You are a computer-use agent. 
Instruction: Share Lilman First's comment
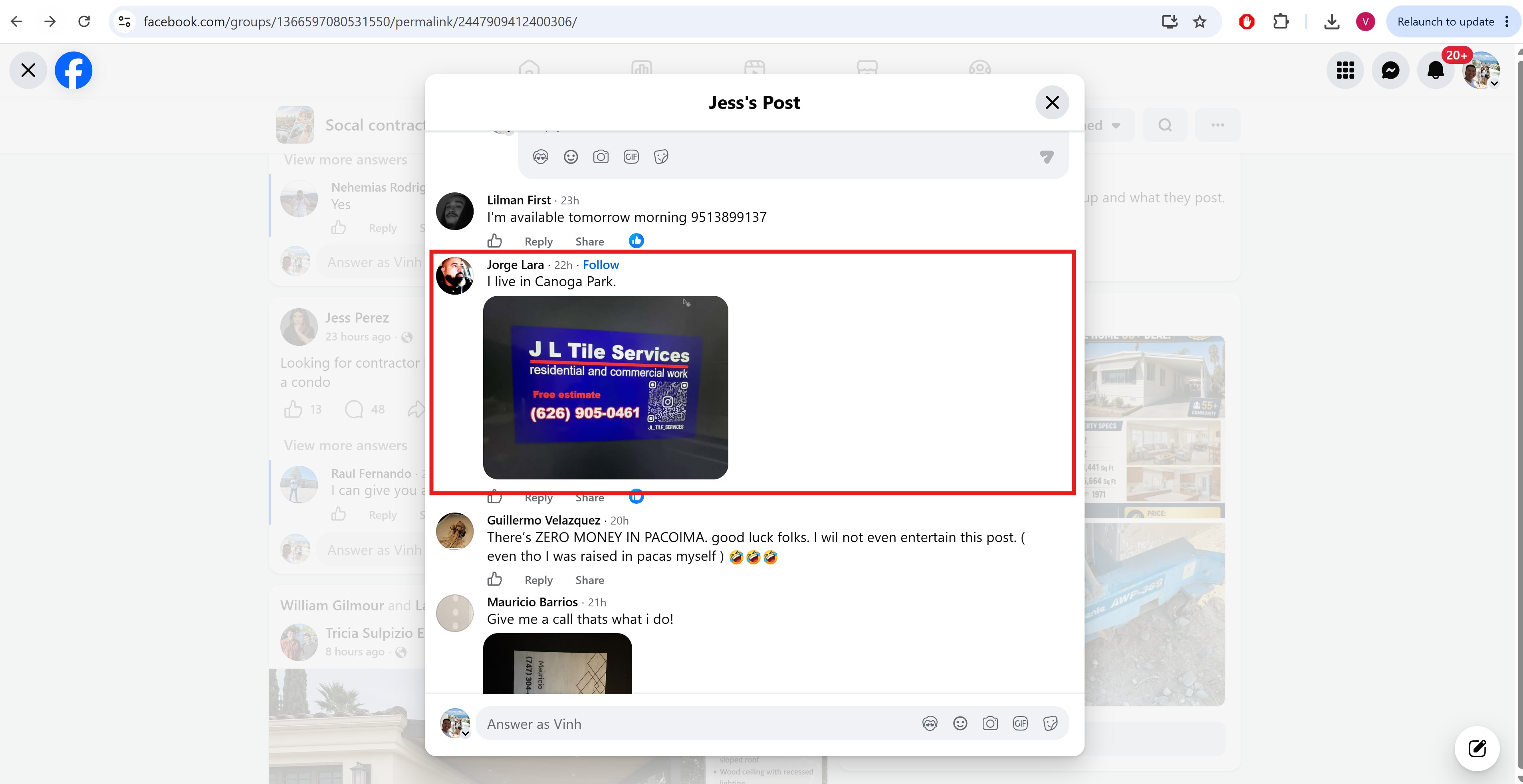tap(589, 241)
